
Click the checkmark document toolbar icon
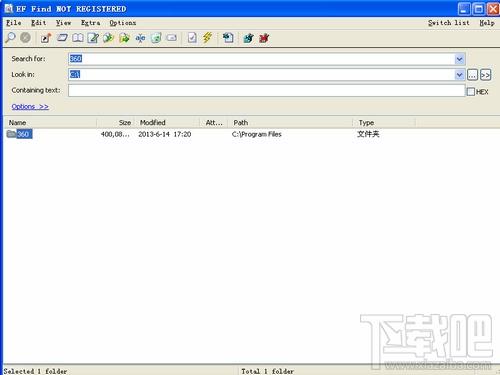(x=192, y=38)
